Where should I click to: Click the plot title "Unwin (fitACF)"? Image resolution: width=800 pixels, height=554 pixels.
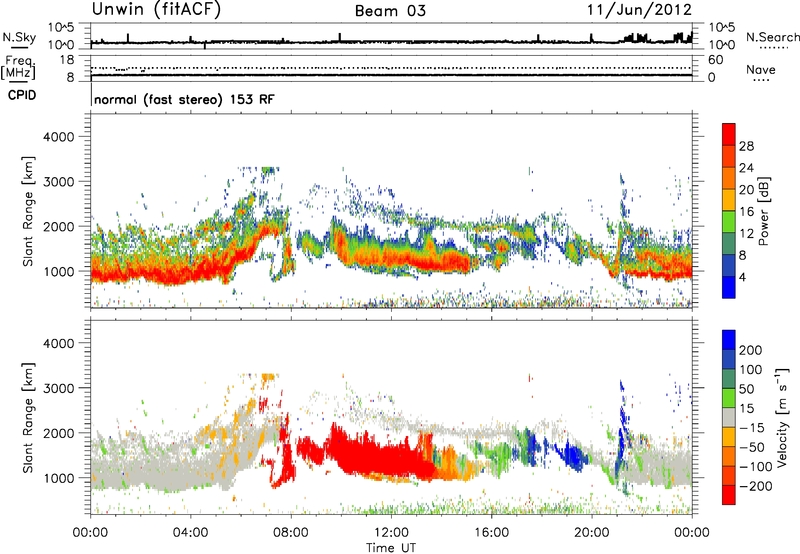click(x=156, y=9)
